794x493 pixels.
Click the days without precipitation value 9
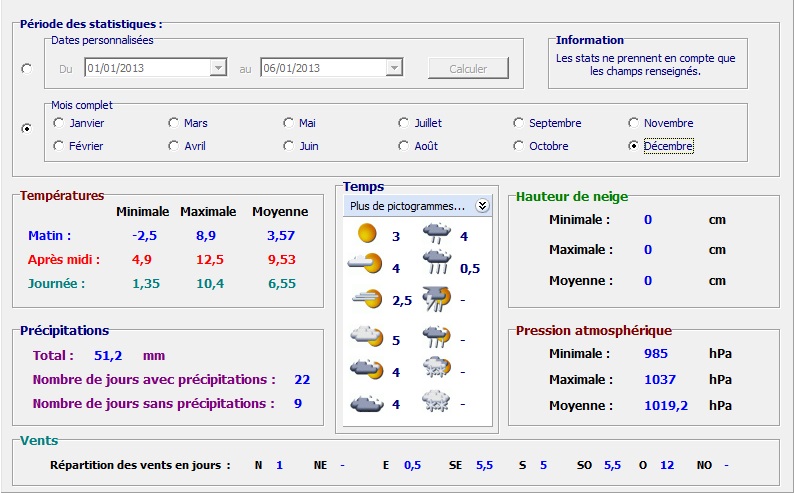(298, 403)
